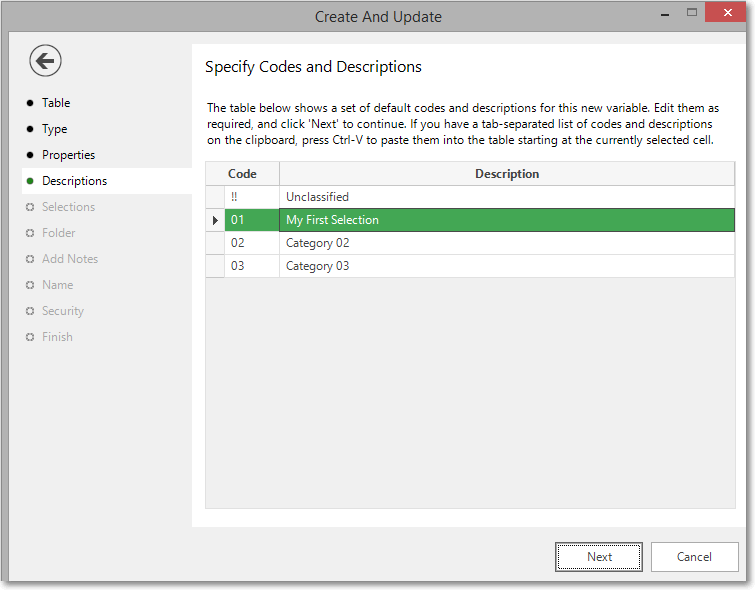Click the row header of the Unclassified row
The image size is (755, 590).
pyautogui.click(x=215, y=197)
